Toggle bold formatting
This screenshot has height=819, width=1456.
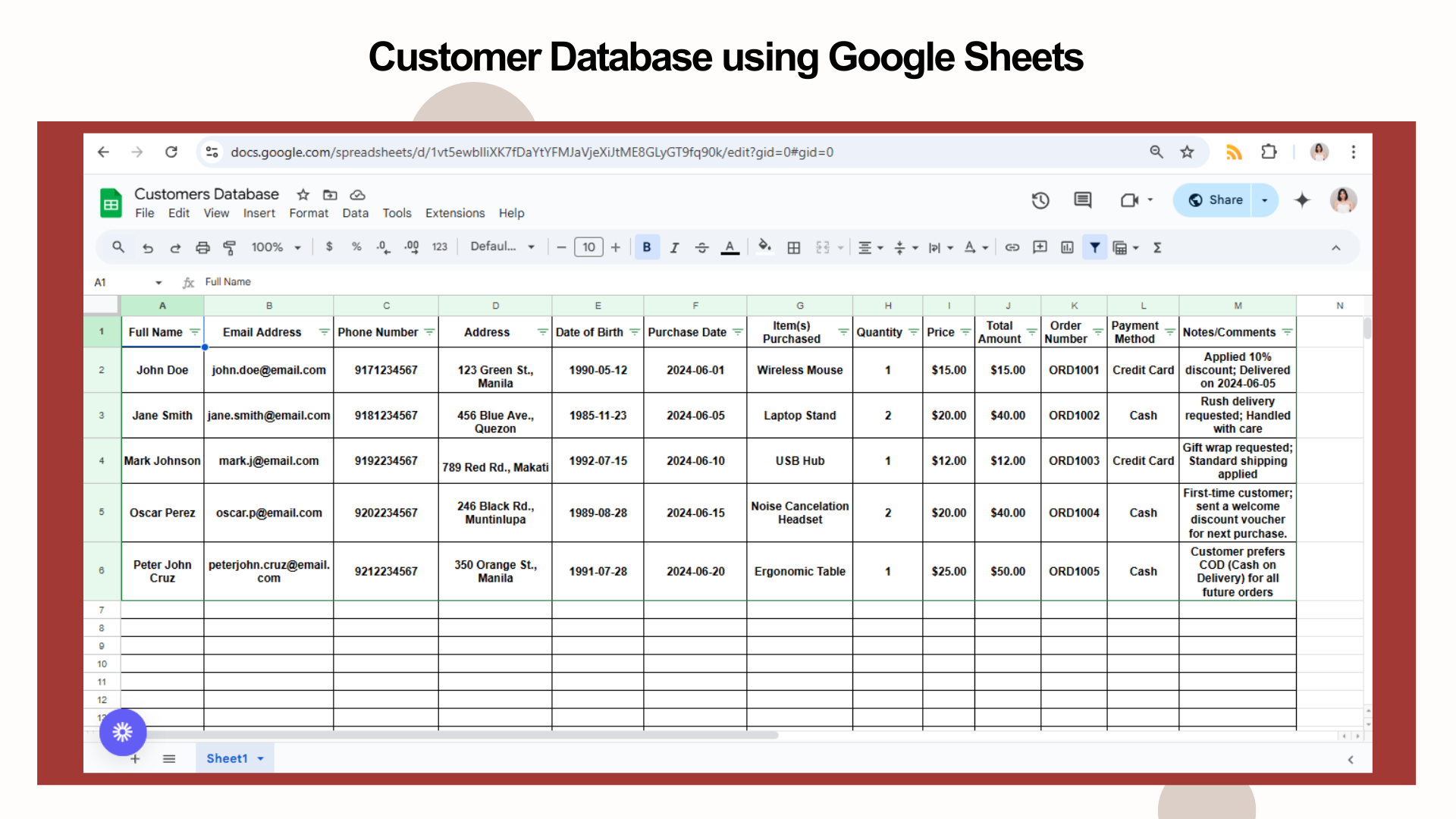coord(646,247)
